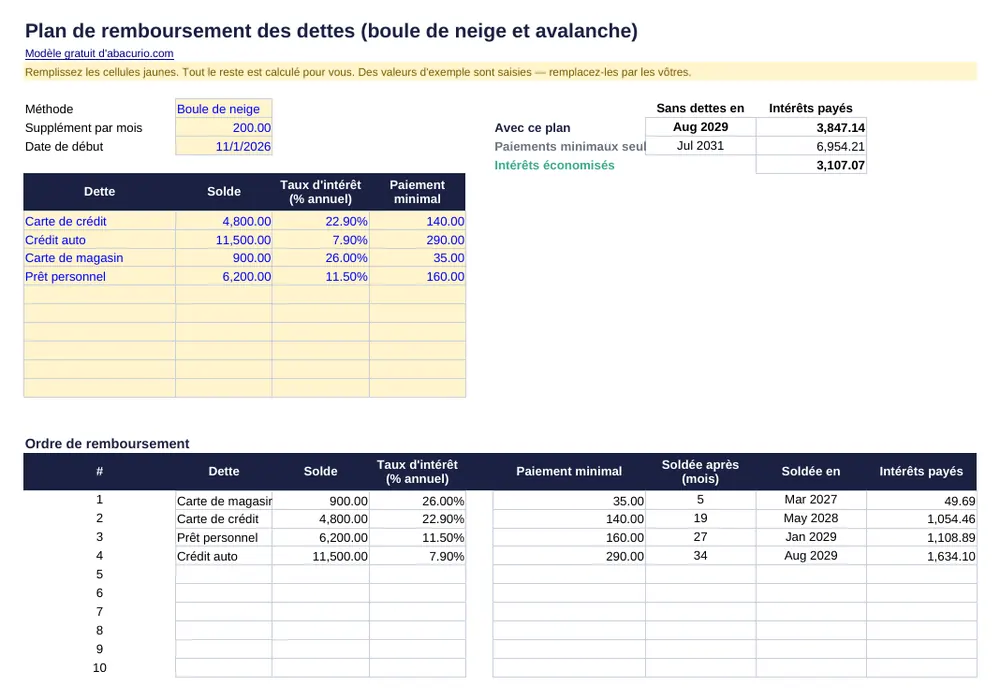Click the 900.00 balance in yellow input table
This screenshot has height=700, width=1000.
224,258
